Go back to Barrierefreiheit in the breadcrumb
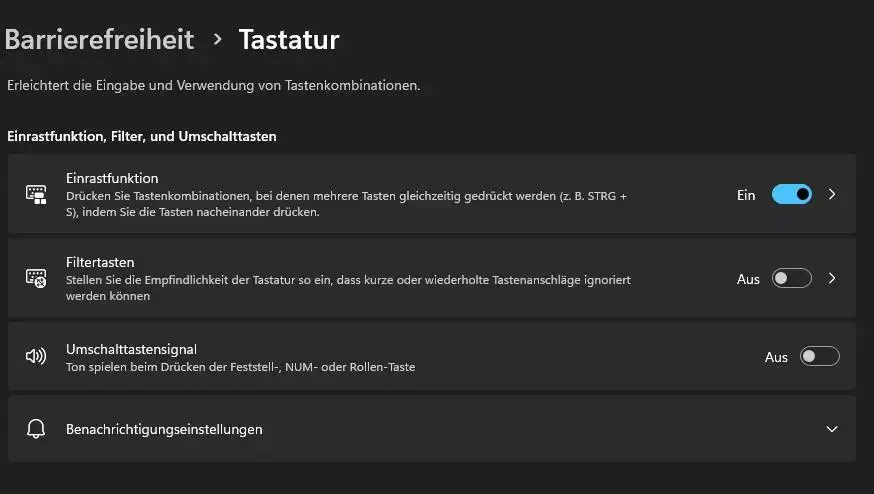 (x=99, y=40)
